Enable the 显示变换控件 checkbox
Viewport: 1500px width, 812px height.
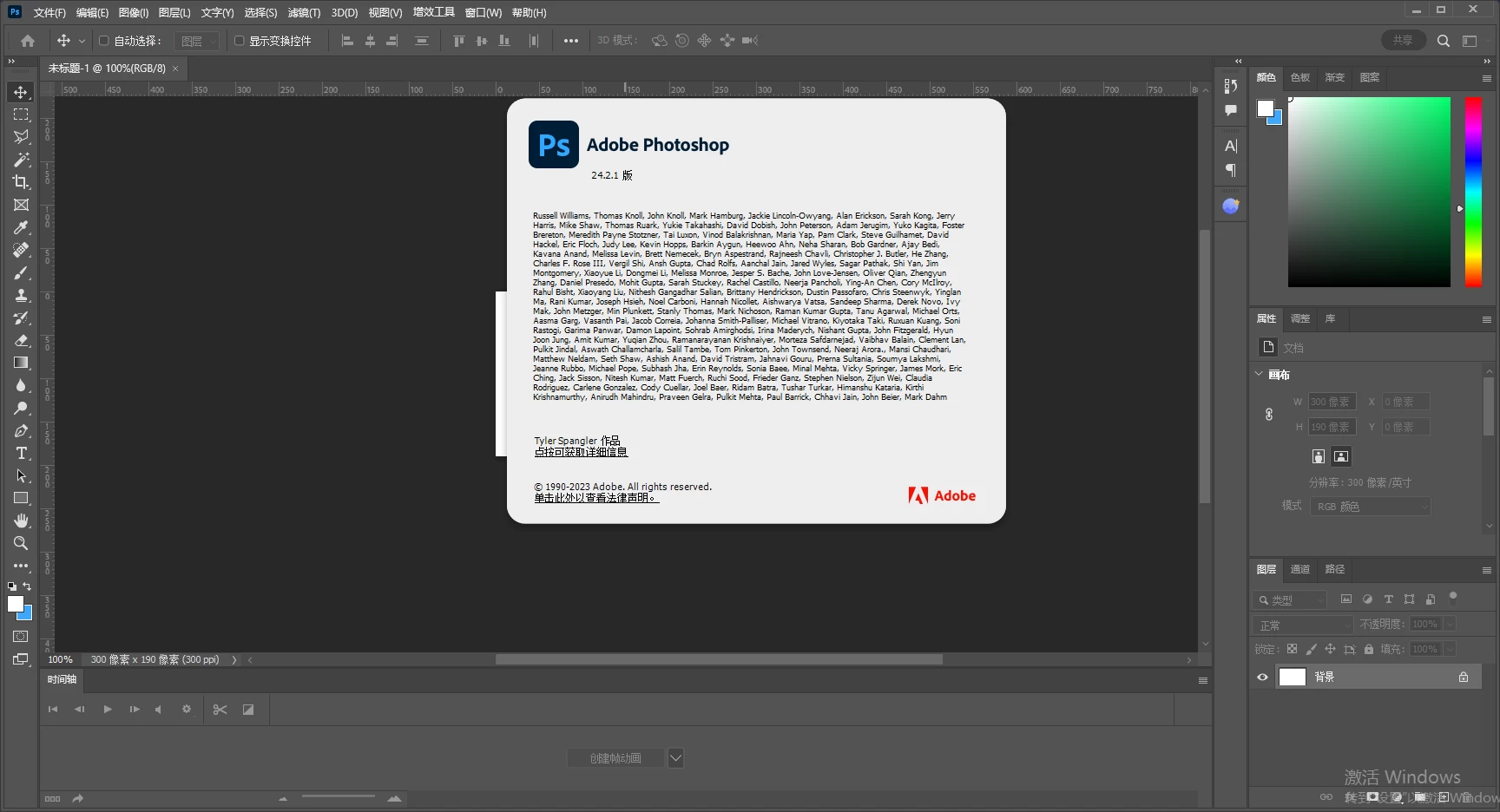point(239,41)
